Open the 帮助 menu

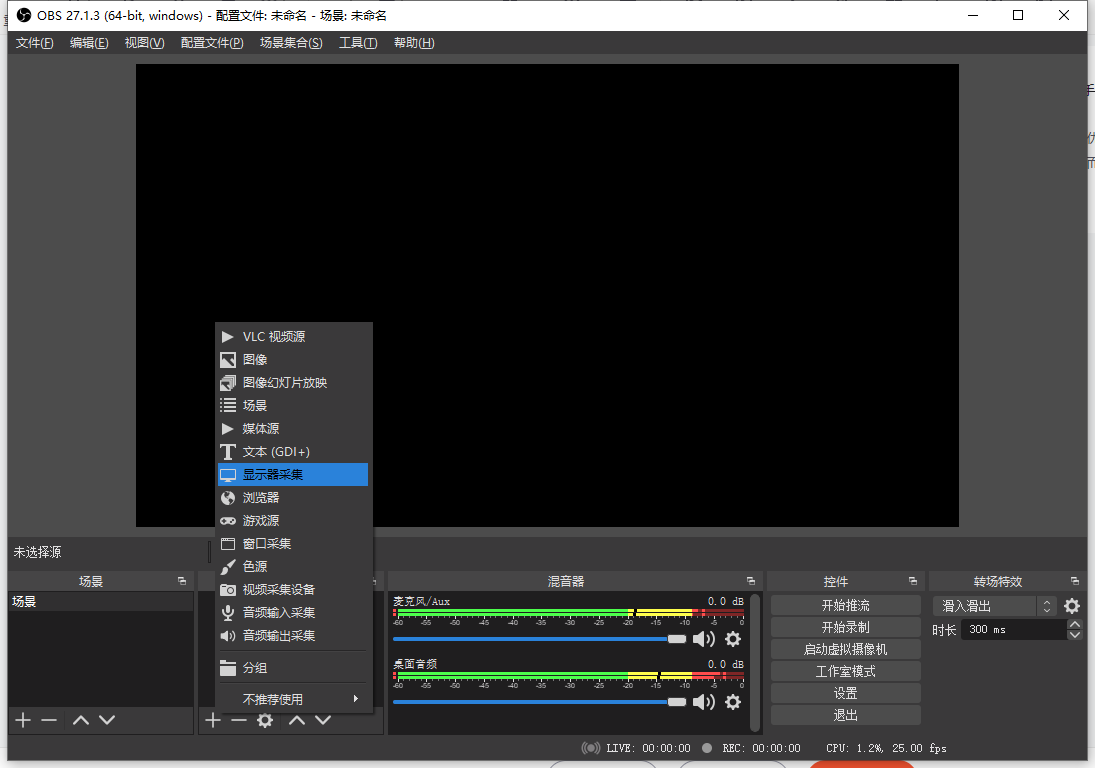(x=413, y=42)
